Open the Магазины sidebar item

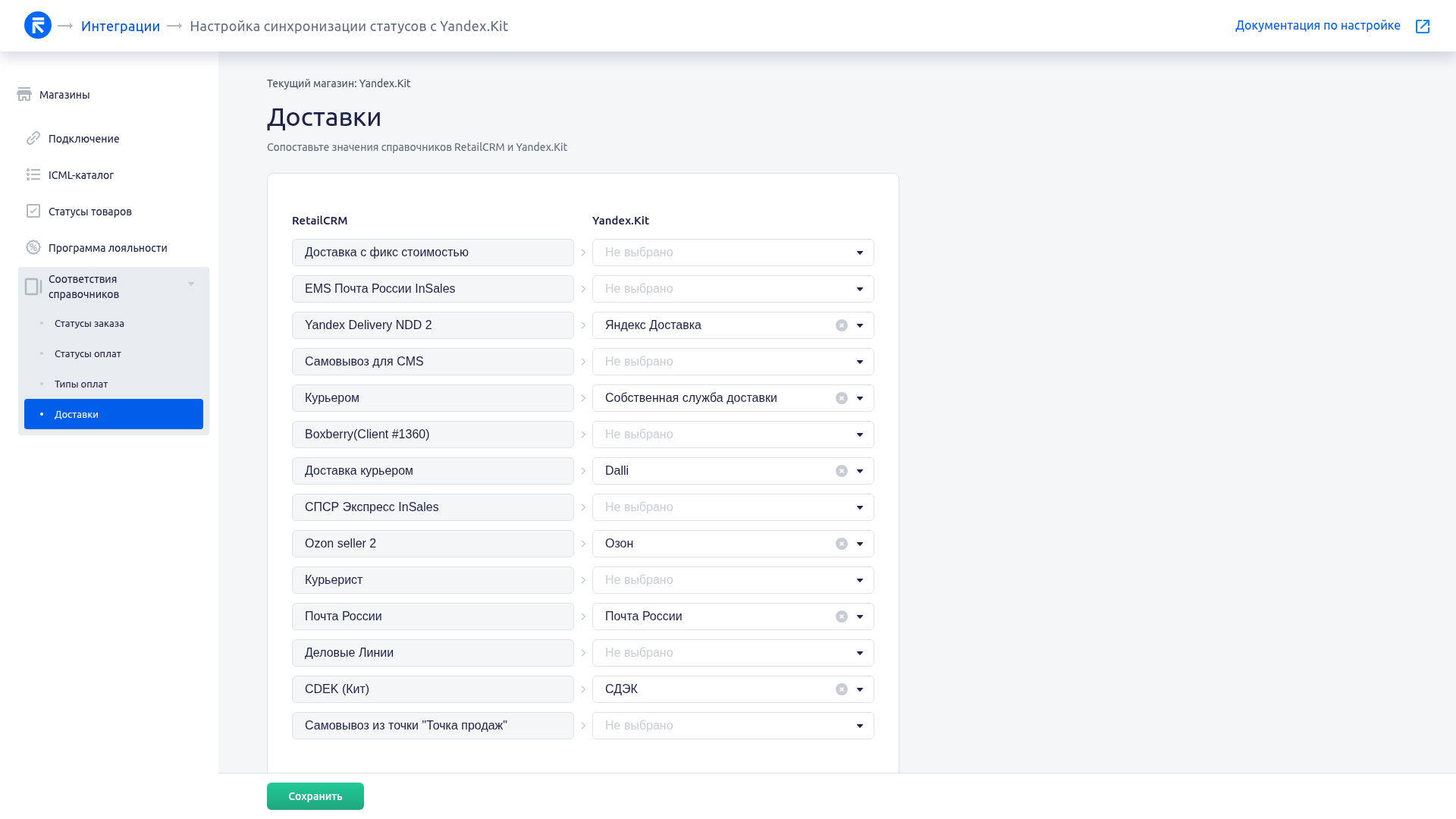pyautogui.click(x=64, y=95)
